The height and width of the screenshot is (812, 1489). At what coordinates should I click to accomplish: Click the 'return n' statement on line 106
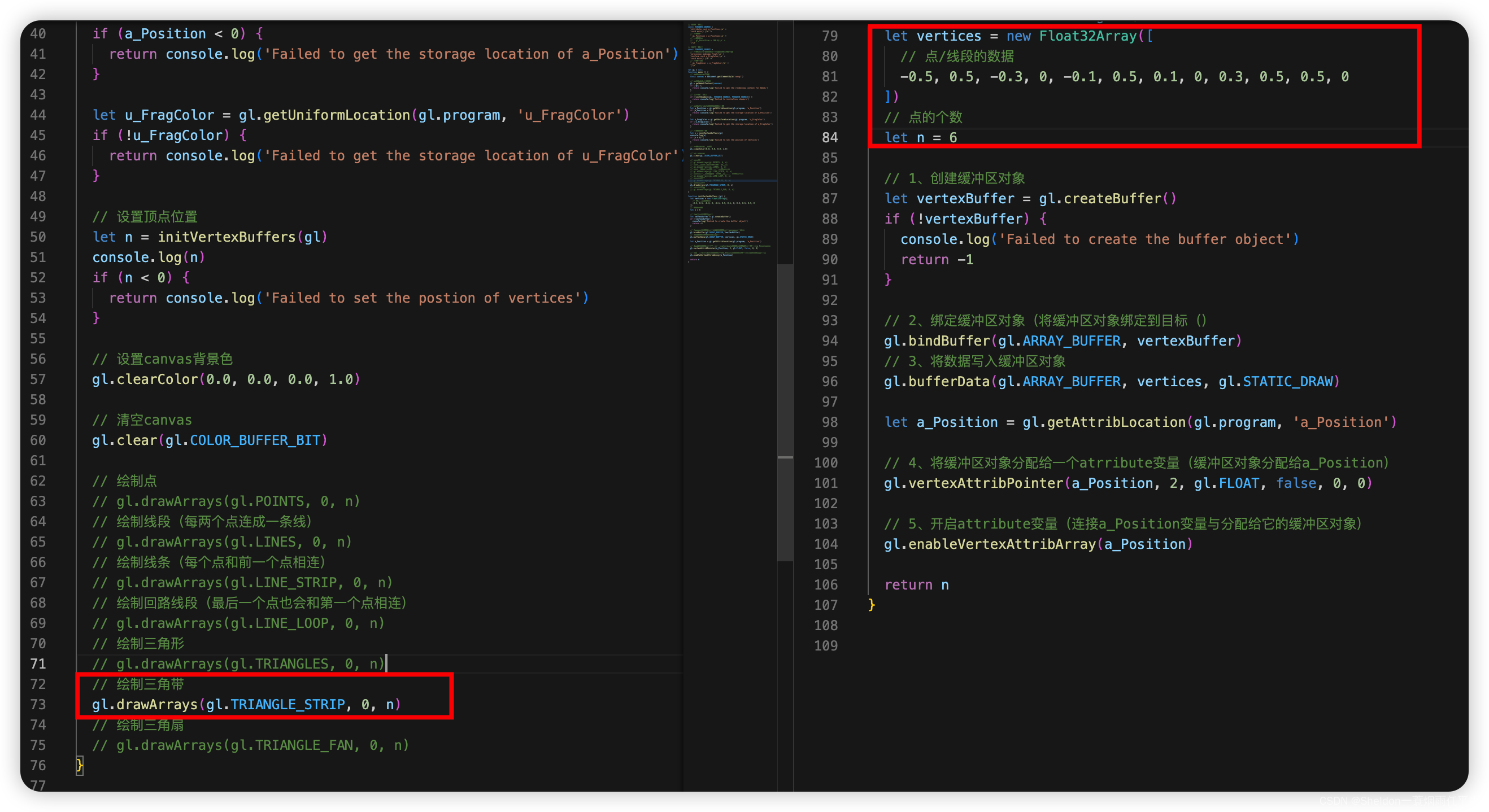(916, 585)
